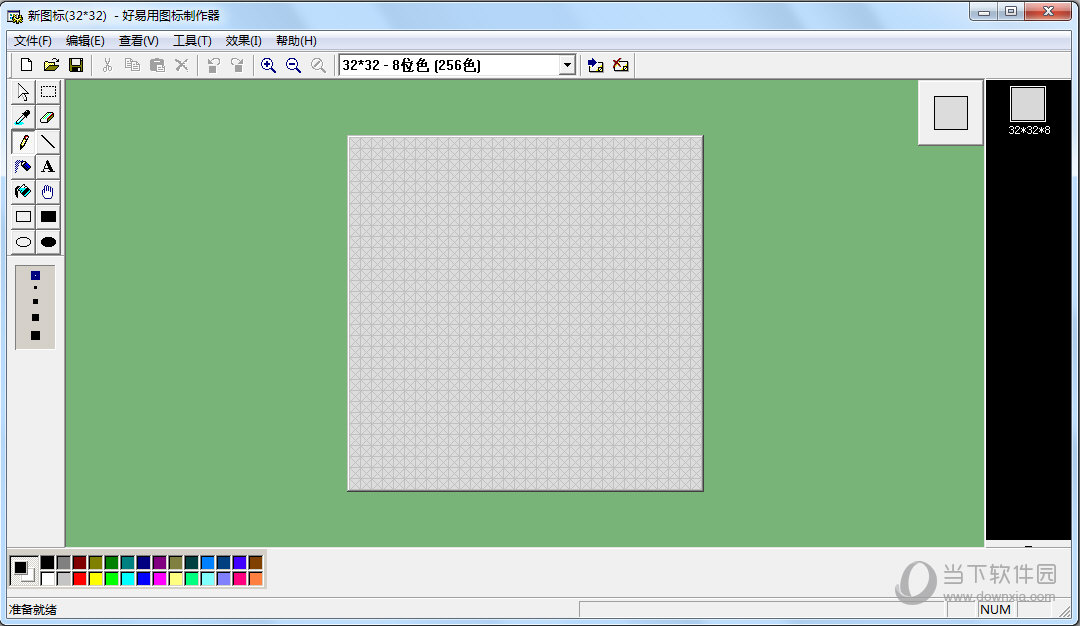Open the 帮助(H) menu

pos(296,41)
